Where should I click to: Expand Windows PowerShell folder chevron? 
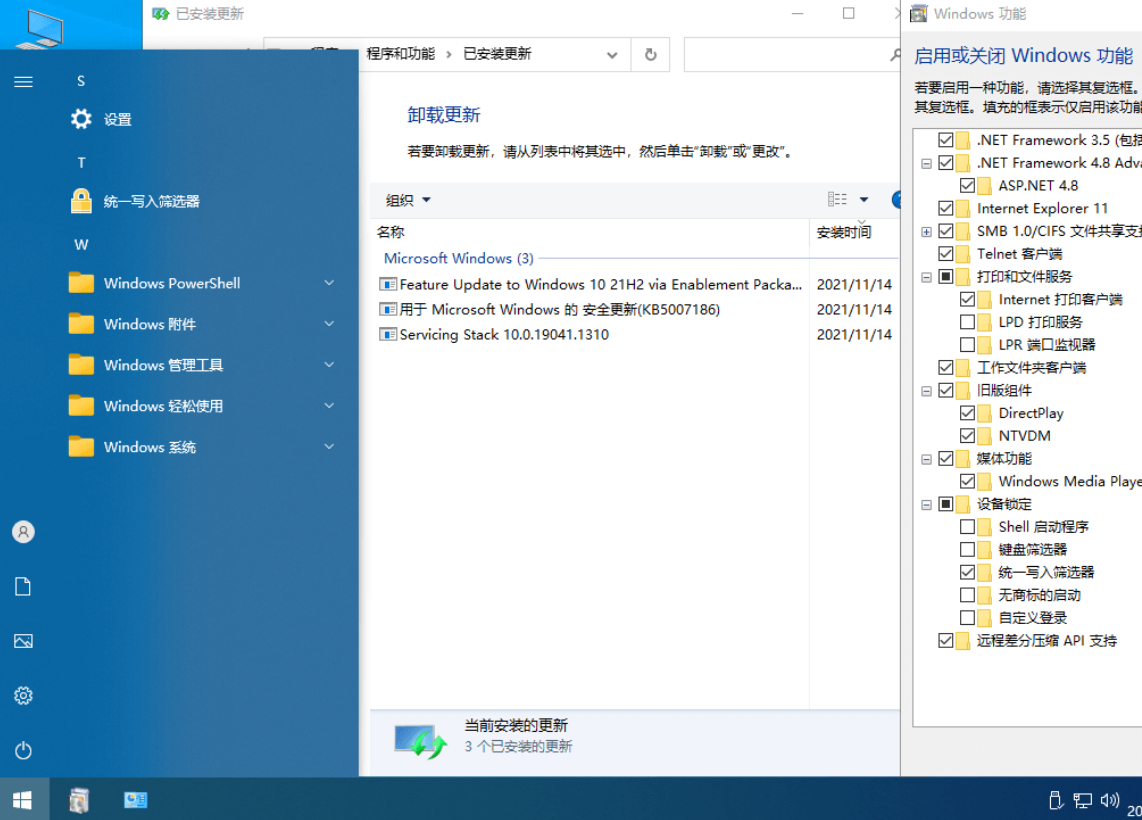click(x=329, y=283)
